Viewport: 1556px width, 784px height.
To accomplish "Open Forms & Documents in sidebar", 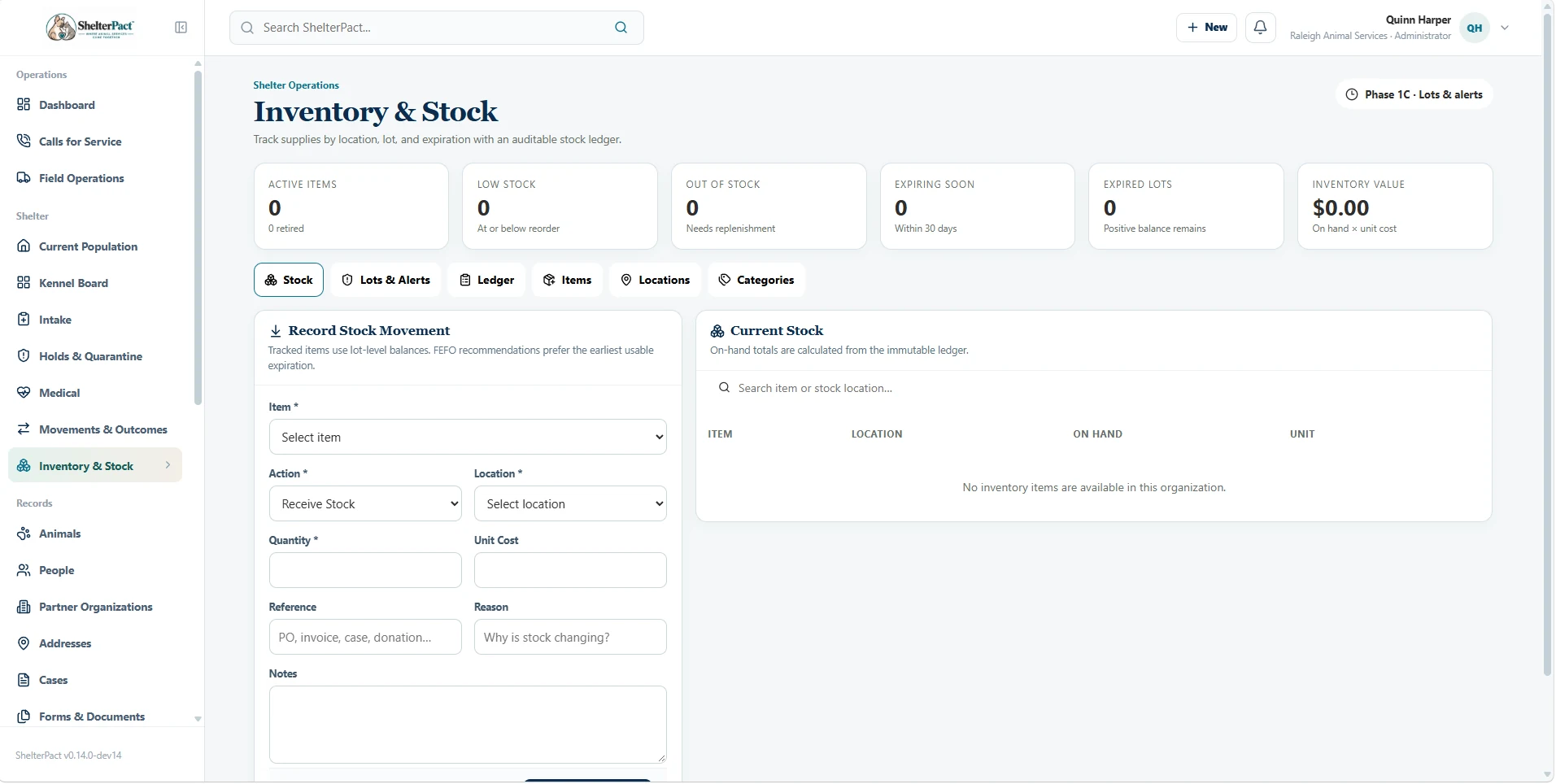I will click(x=92, y=716).
